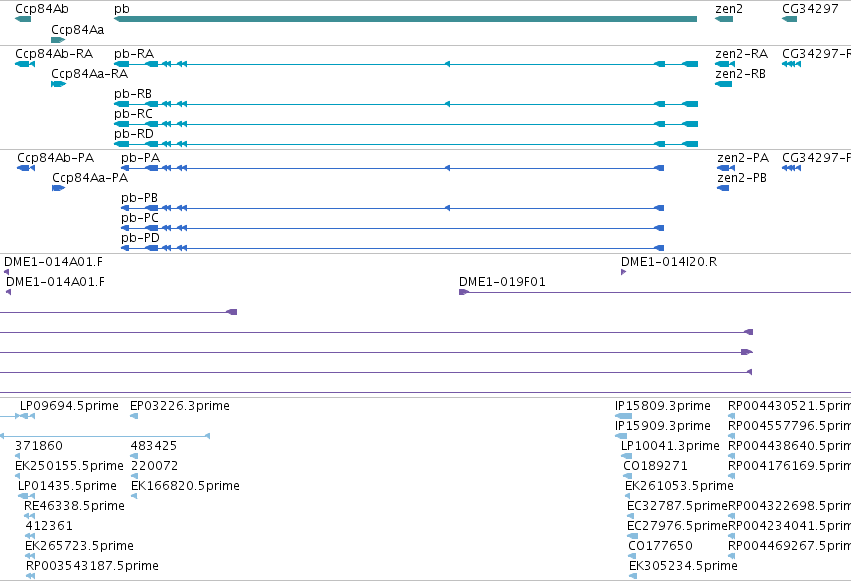Select the pb-PC protein label

tap(140, 218)
